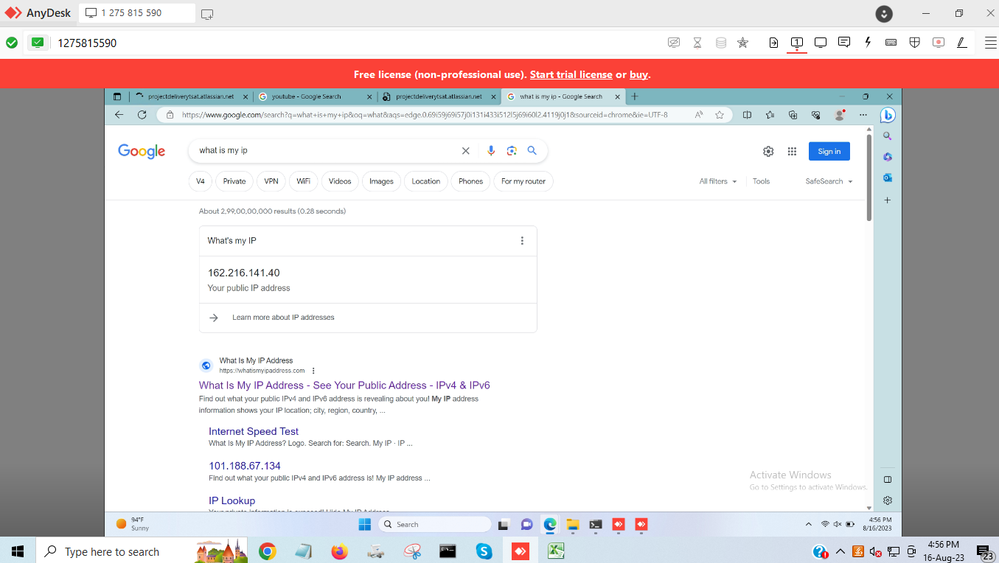This screenshot has width=999, height=563.
Task: Open Edge settings and more menu
Action: (x=863, y=115)
